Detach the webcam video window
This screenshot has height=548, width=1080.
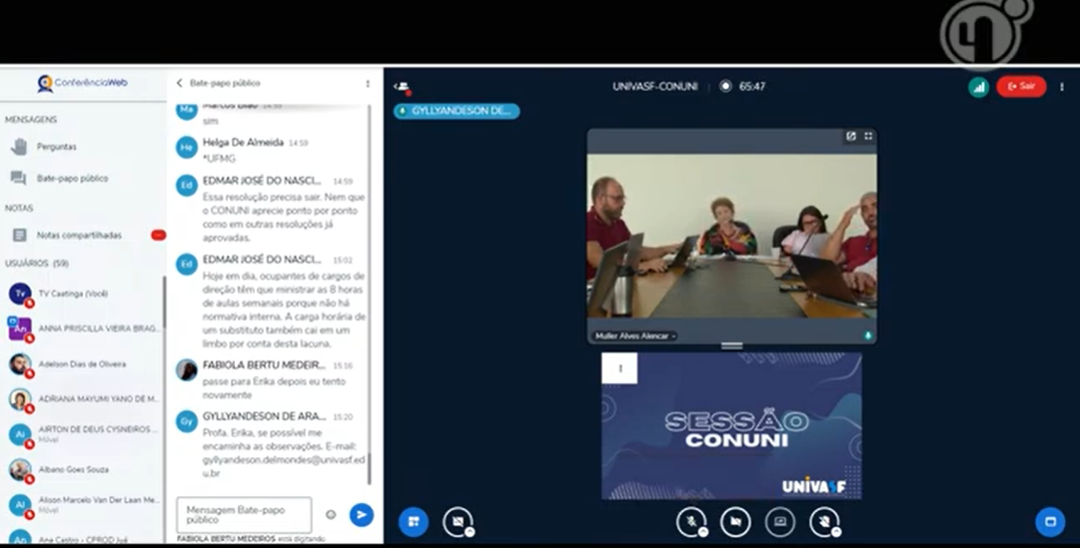851,136
